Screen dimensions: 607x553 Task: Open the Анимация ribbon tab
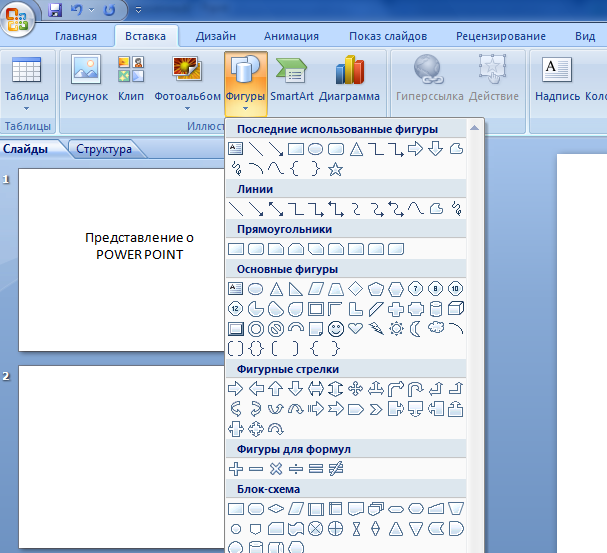[x=291, y=36]
